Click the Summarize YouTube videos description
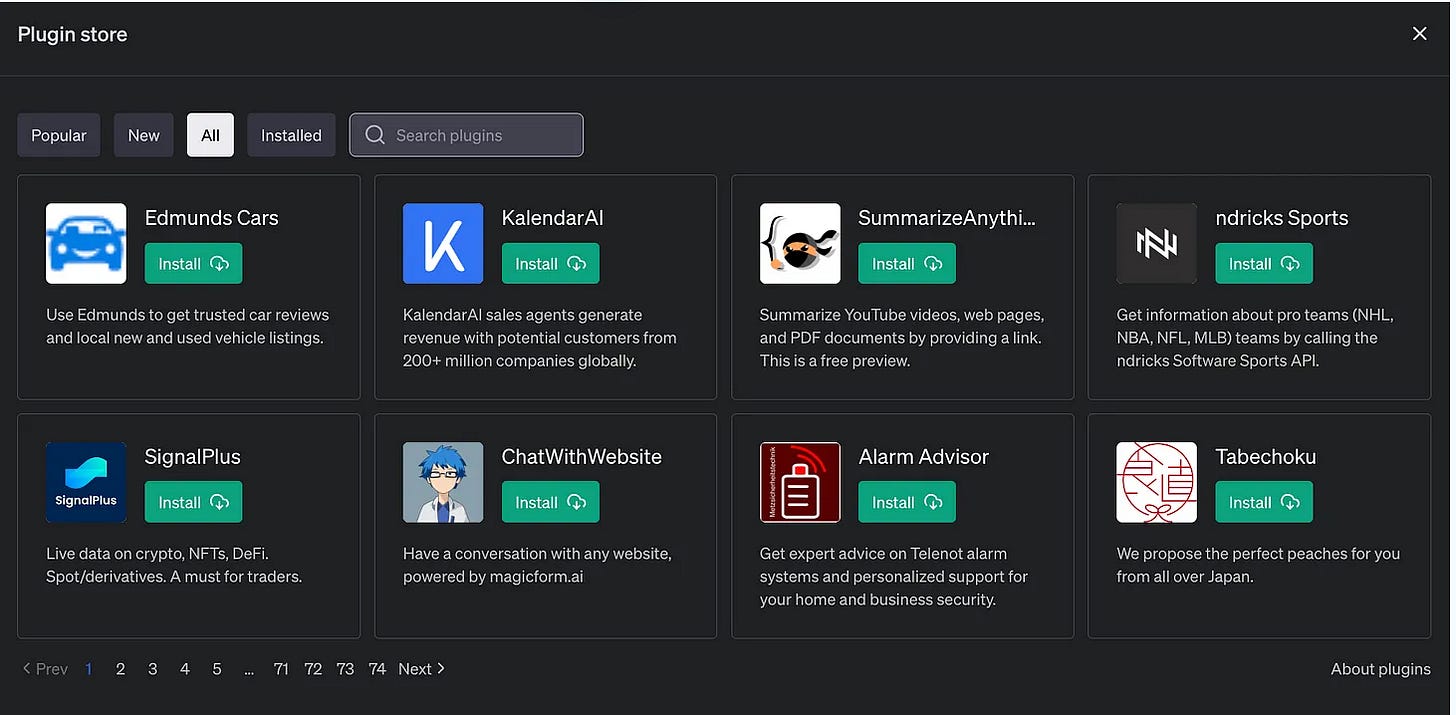The height and width of the screenshot is (715, 1456). pyautogui.click(x=902, y=338)
